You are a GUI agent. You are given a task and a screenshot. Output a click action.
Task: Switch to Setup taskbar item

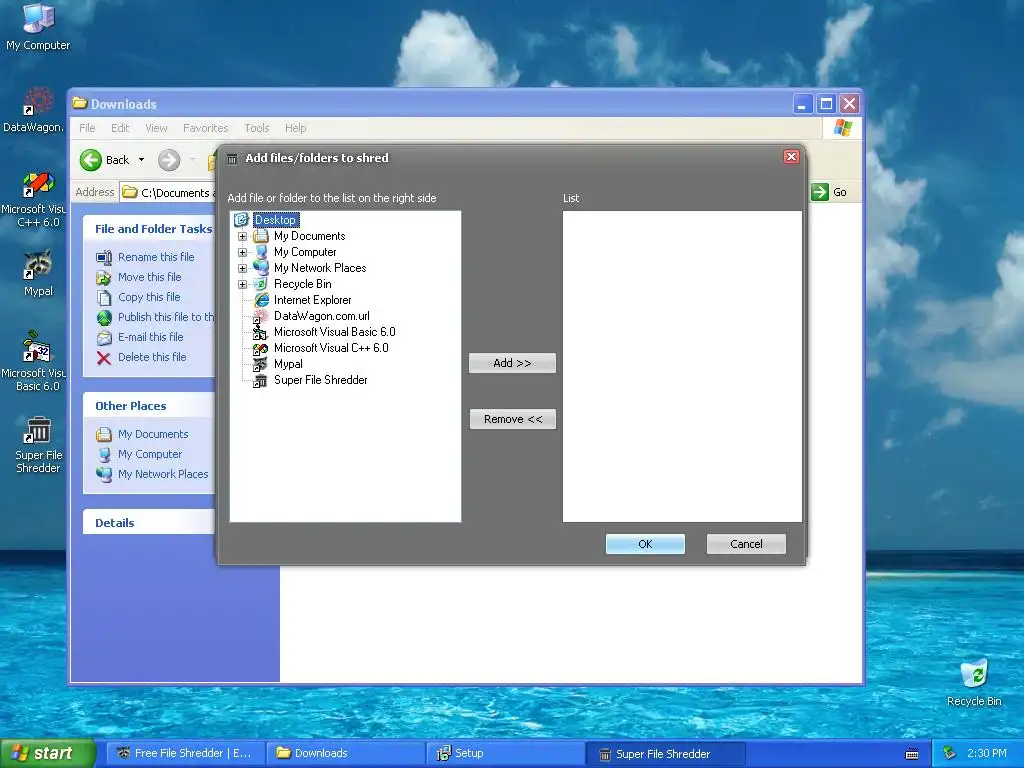[505, 754]
